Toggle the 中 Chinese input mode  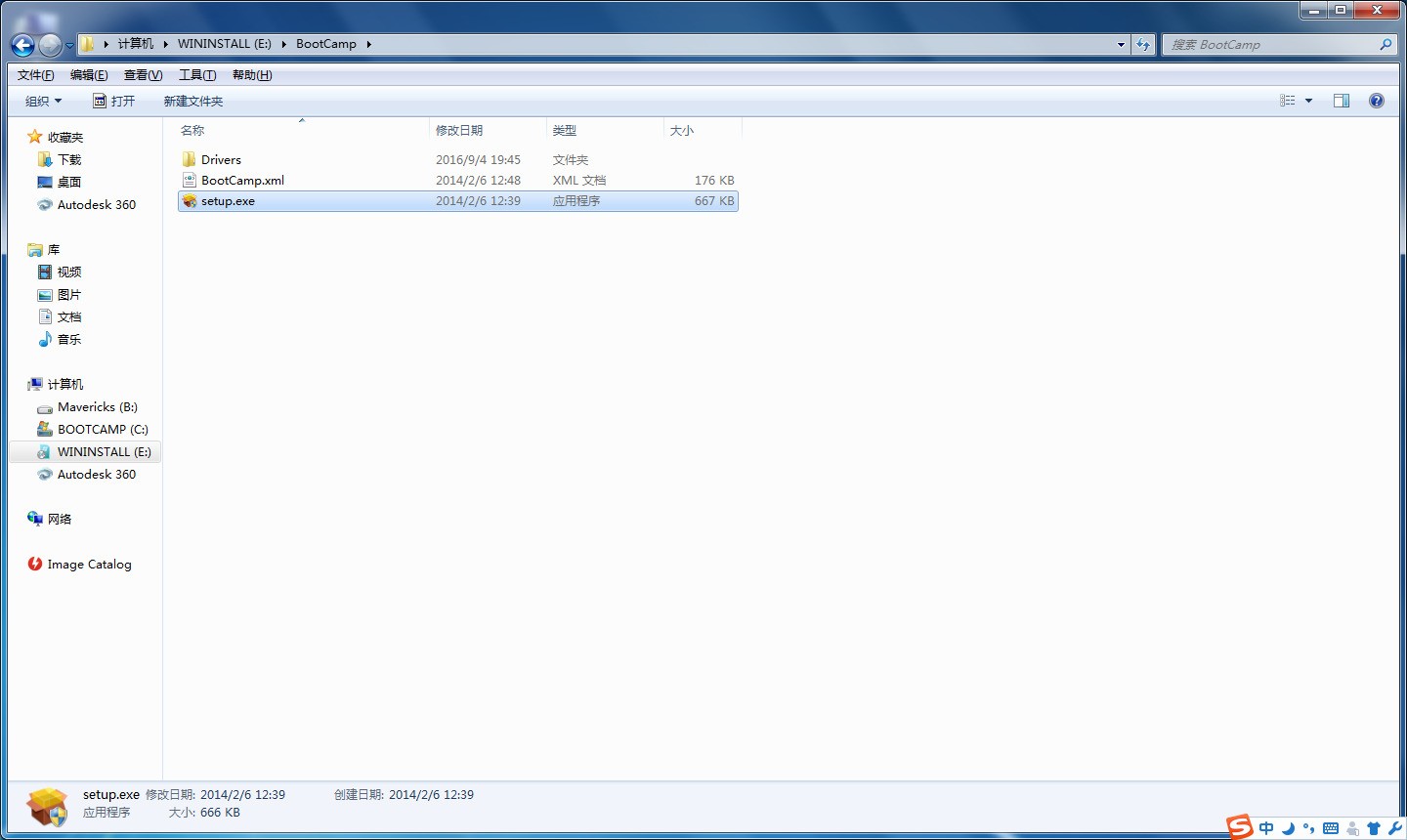[x=1266, y=828]
